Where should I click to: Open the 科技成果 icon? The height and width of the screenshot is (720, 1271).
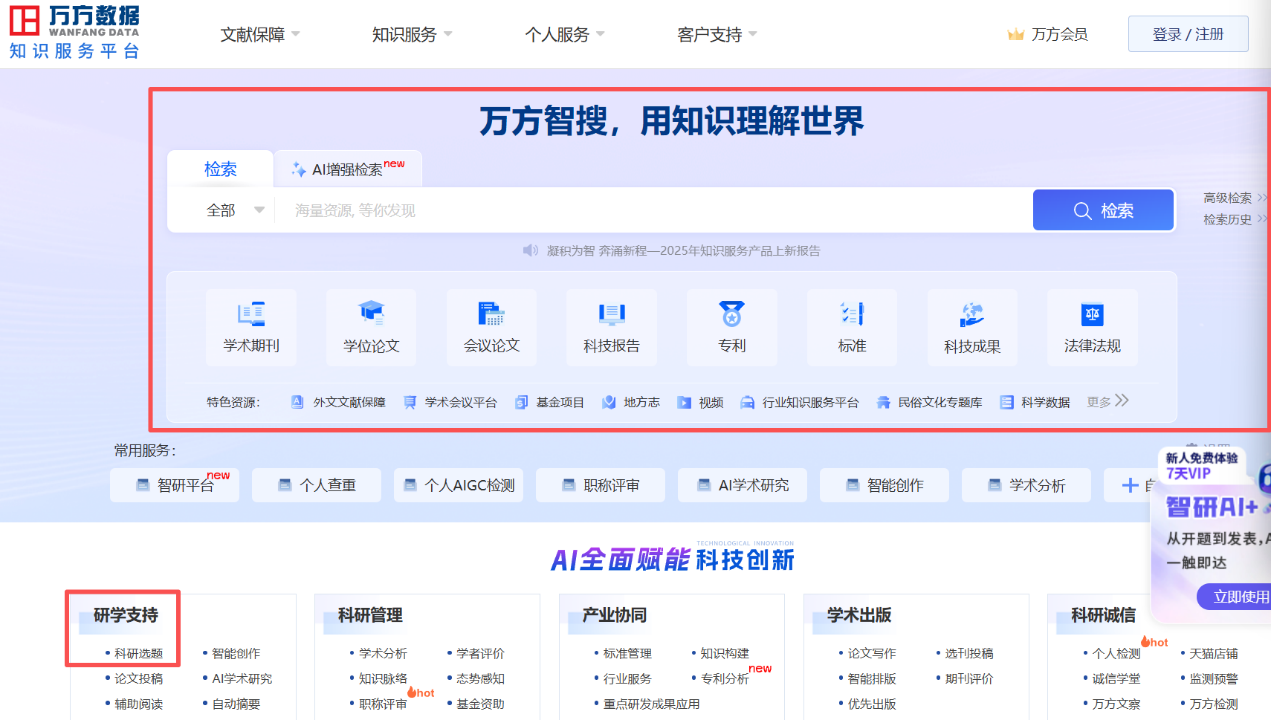pyautogui.click(x=972, y=314)
